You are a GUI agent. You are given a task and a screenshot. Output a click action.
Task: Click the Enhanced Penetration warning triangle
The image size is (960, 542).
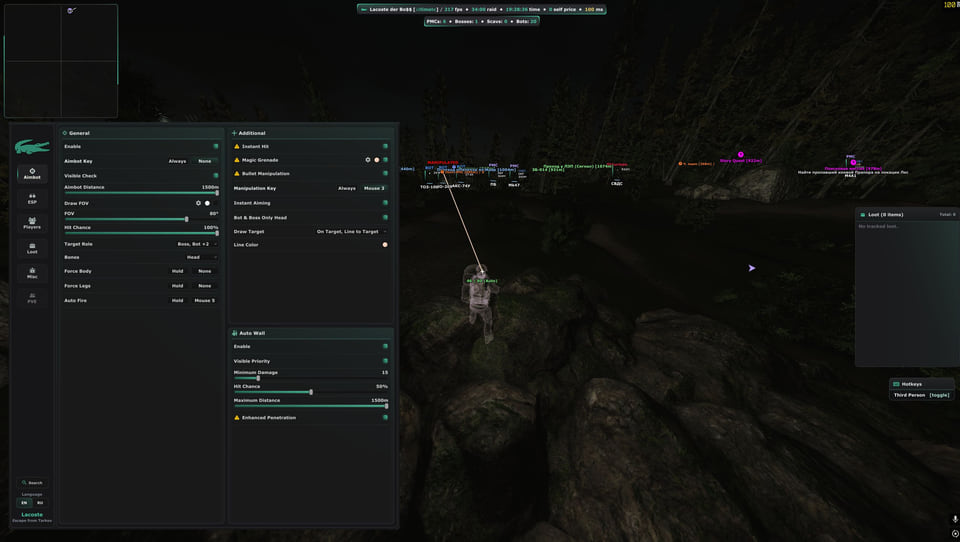coord(237,418)
